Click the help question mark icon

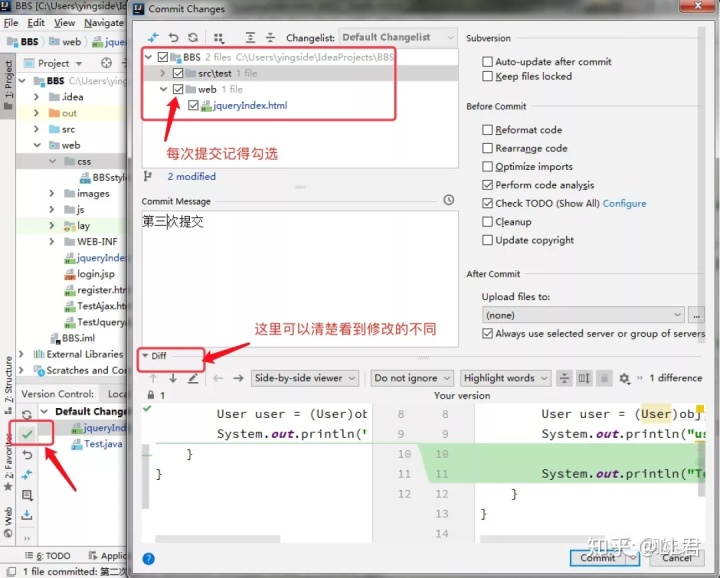tap(148, 559)
